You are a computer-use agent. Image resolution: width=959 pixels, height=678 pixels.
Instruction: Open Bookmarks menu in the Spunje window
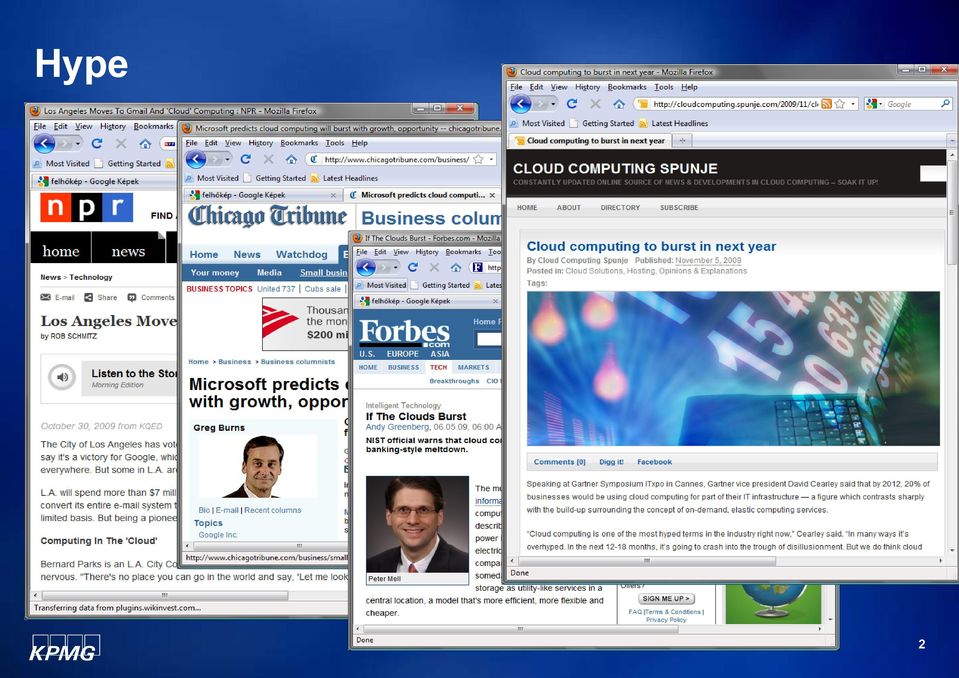click(x=627, y=87)
